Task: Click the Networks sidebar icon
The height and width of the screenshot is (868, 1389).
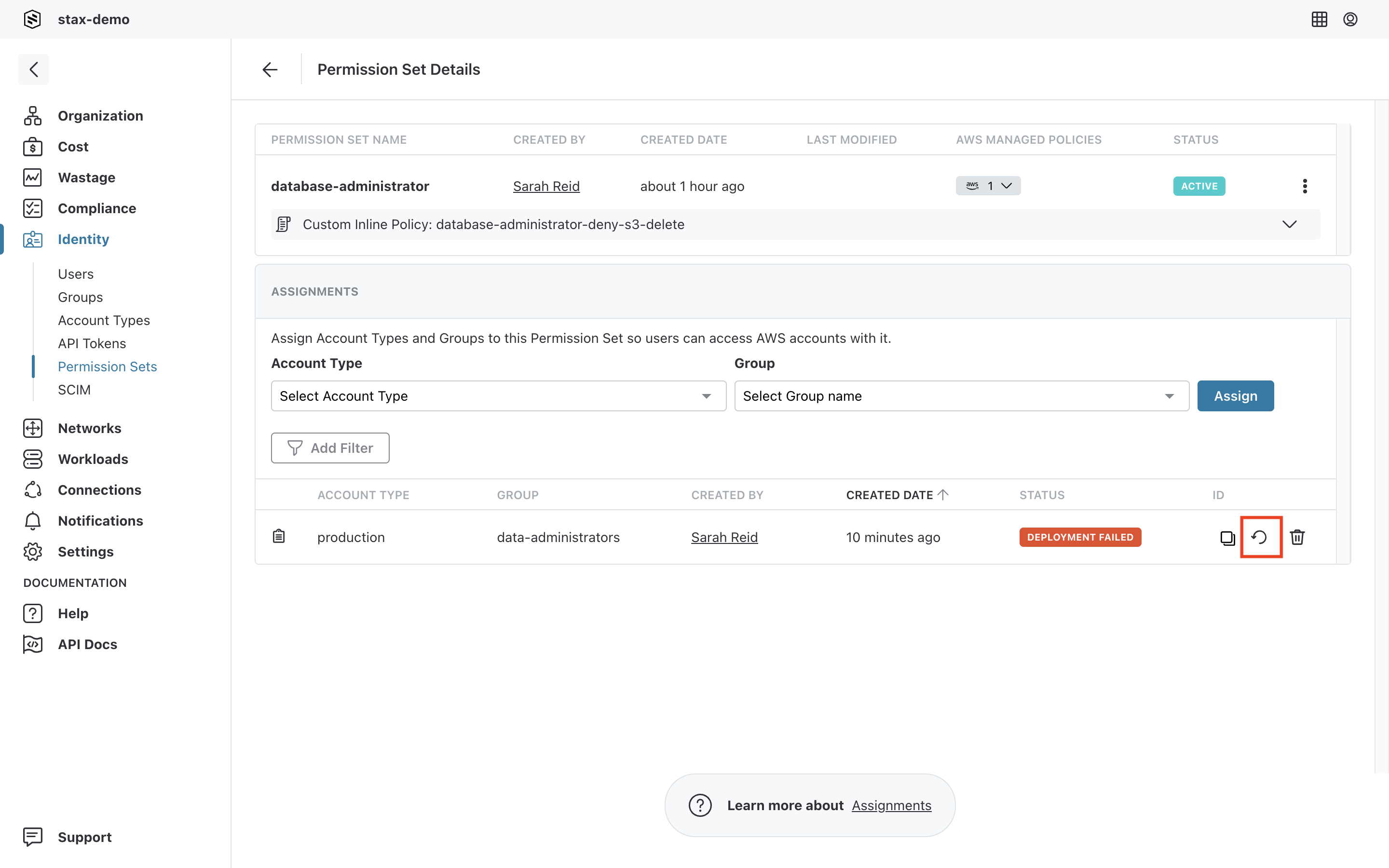Action: 33,428
